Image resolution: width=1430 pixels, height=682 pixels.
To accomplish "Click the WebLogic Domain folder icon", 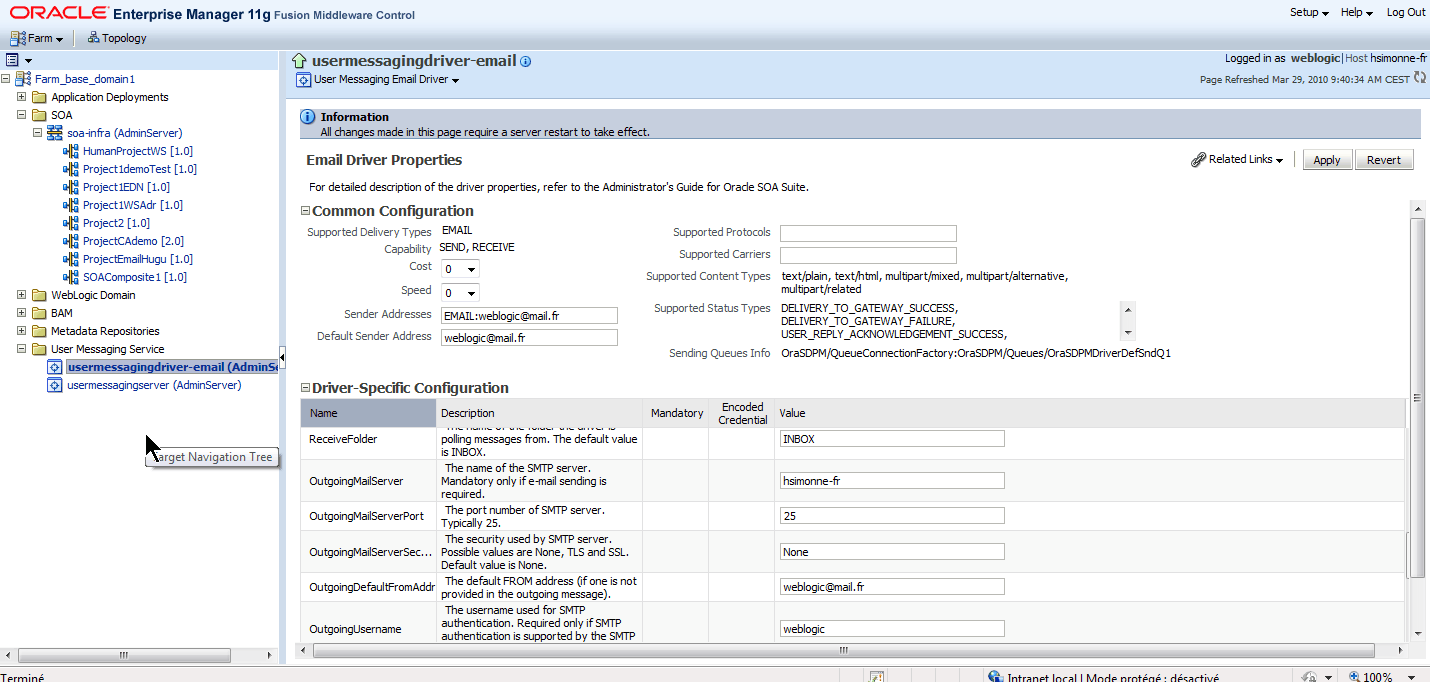I will tap(39, 295).
